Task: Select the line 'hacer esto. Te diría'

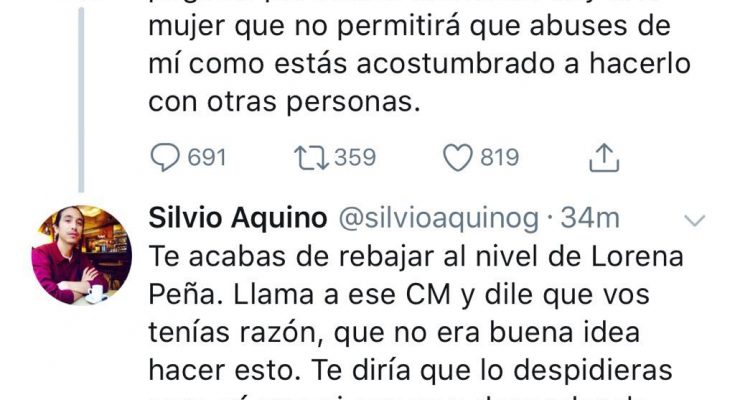Action: tap(411, 370)
